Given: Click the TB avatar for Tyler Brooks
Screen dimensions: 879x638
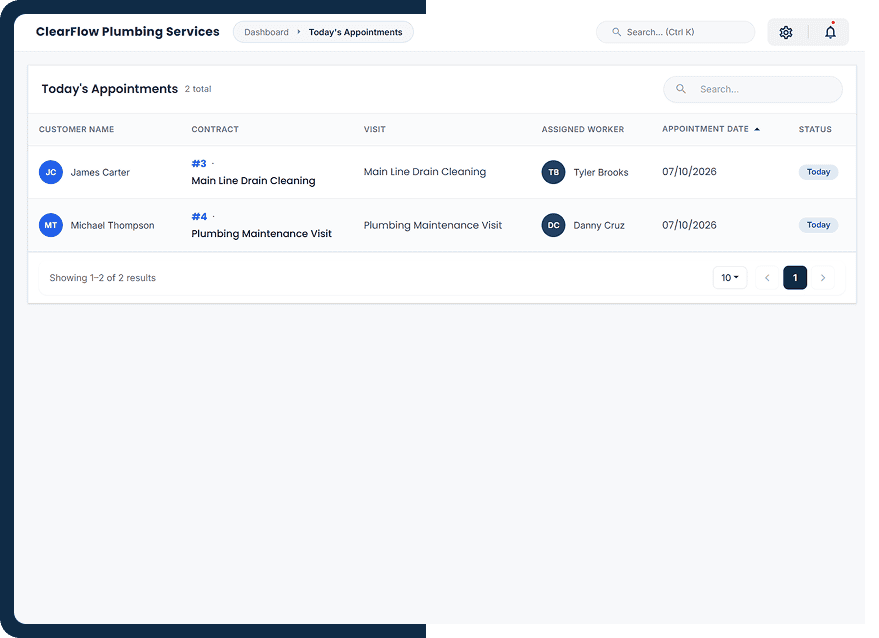Looking at the screenshot, I should (x=553, y=172).
